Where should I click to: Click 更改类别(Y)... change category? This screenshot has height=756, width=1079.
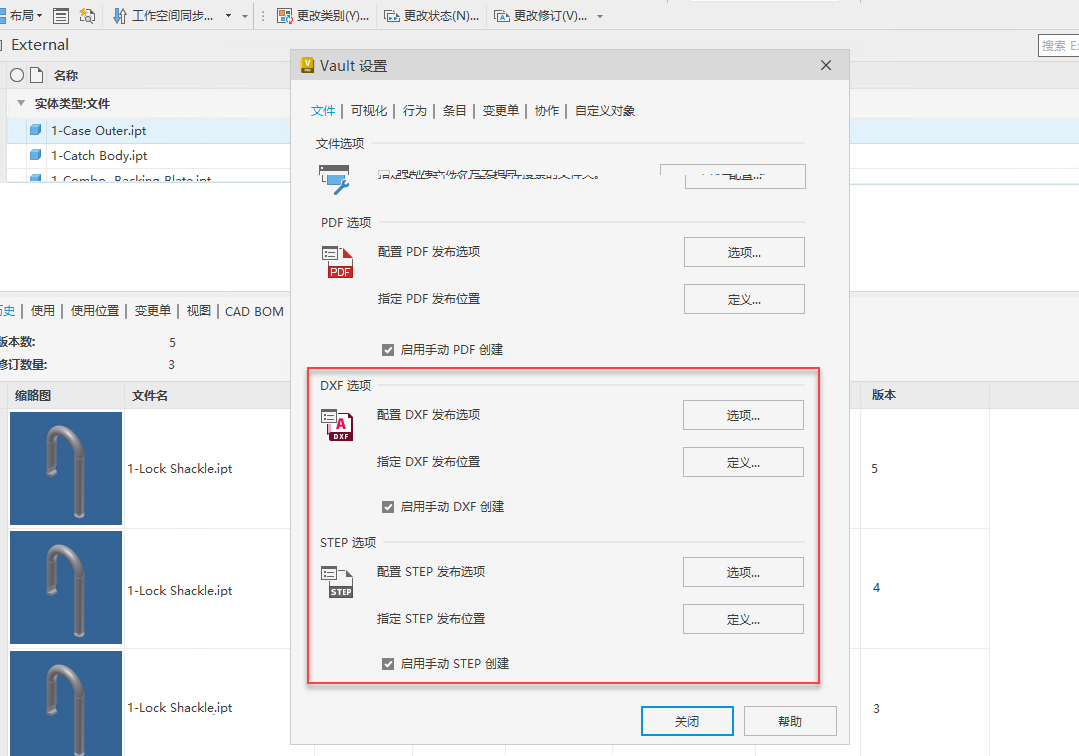323,15
